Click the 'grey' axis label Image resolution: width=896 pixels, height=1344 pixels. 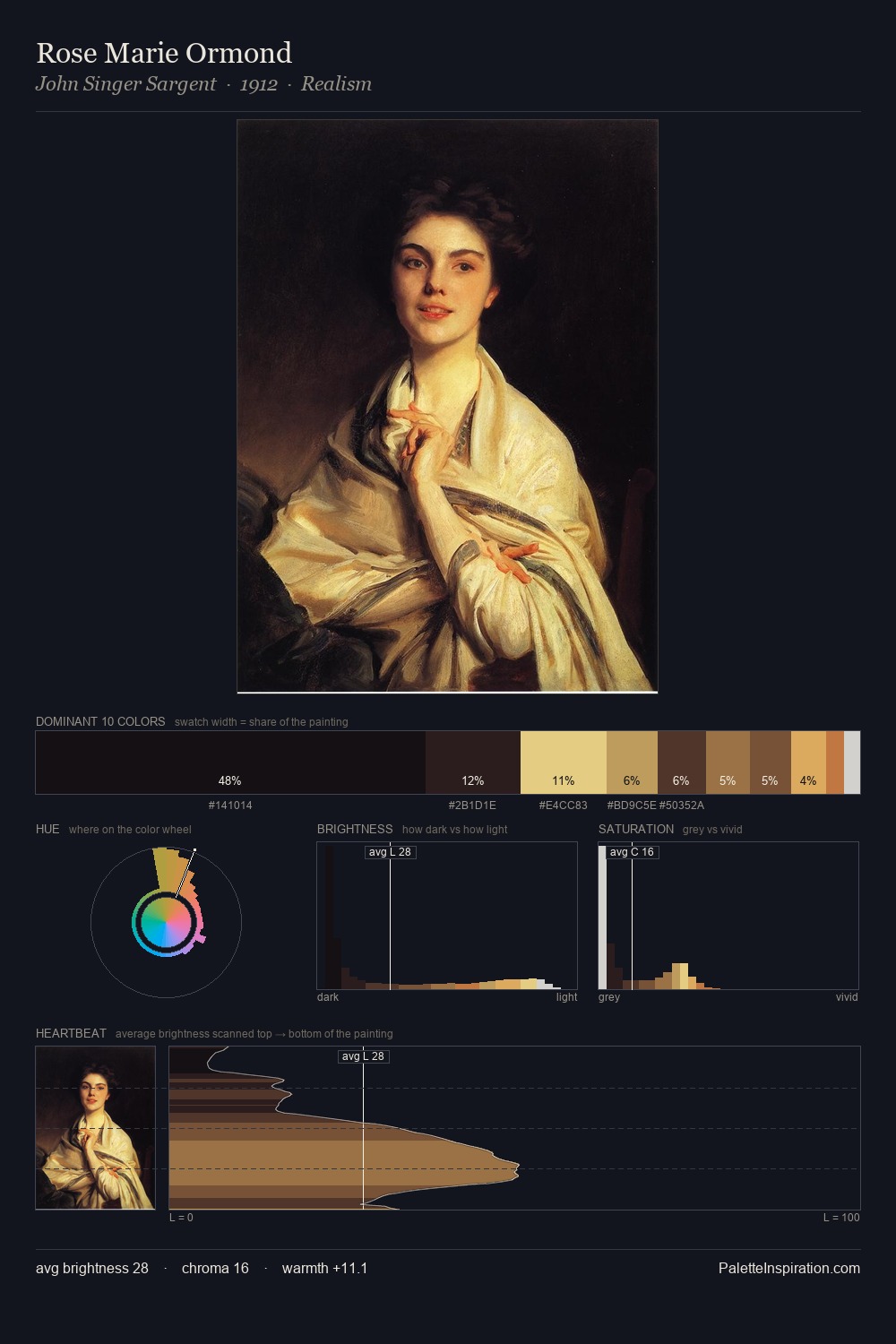pyautogui.click(x=609, y=997)
